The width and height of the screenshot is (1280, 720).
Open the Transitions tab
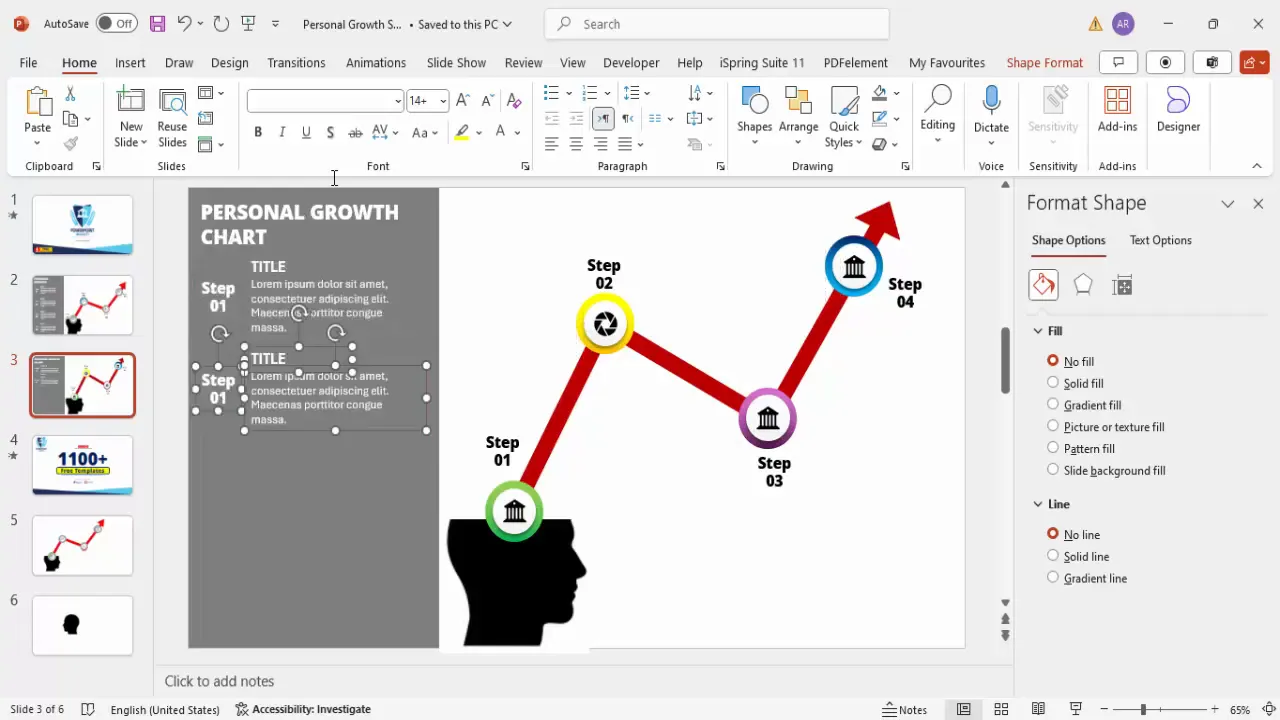[x=296, y=62]
